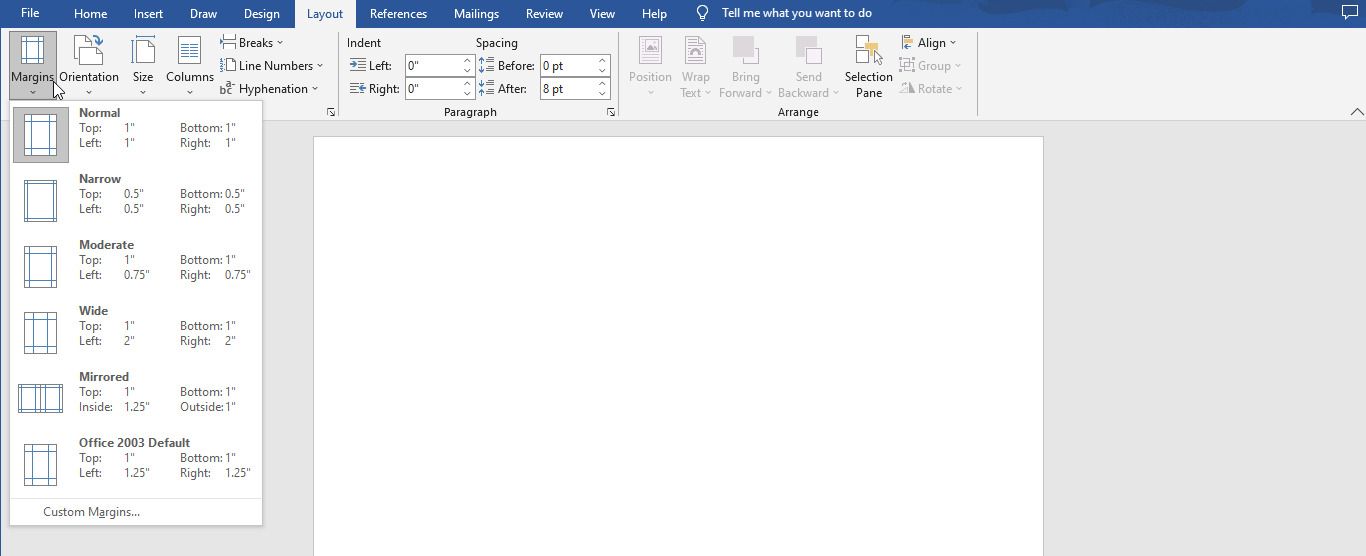Open Custom Margins dialog
The image size is (1366, 556).
click(91, 512)
